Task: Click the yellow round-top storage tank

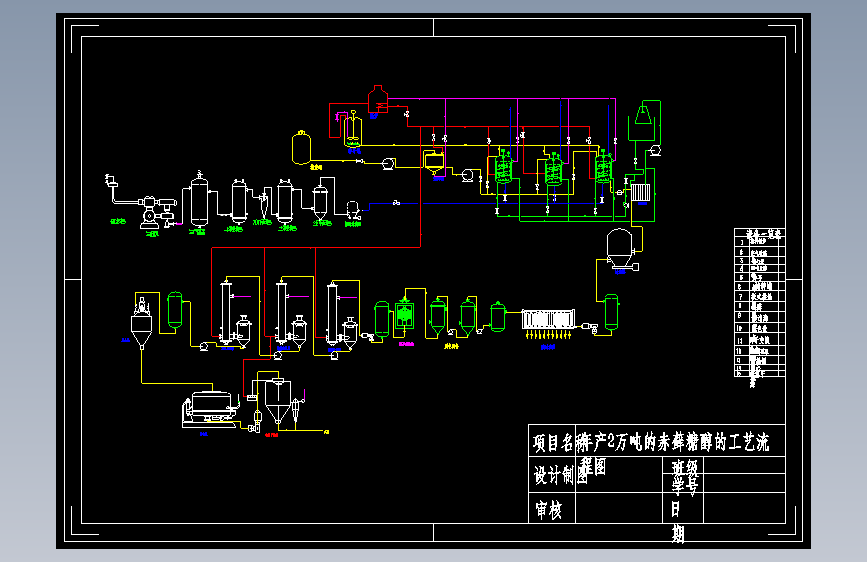Action: 301,148
